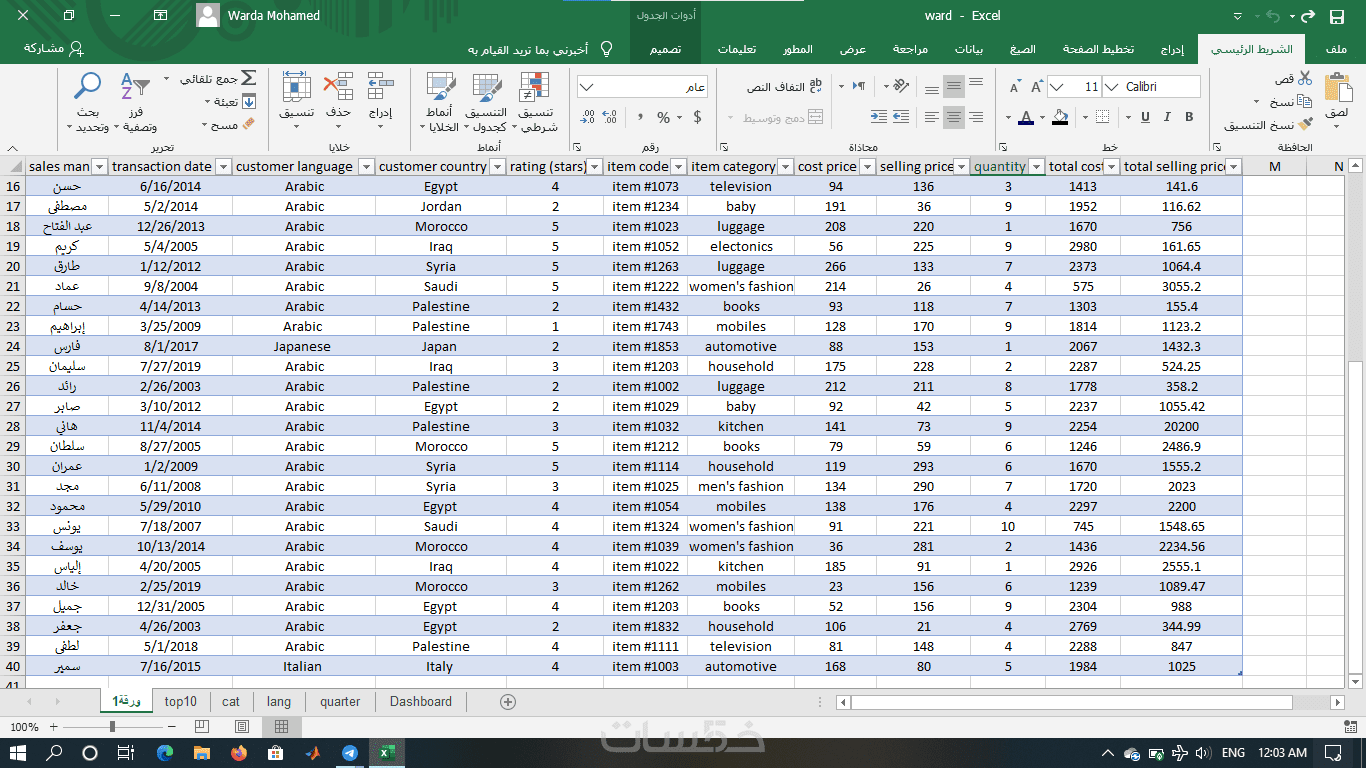
Task: Open the بيانات (Data) ribbon tab
Action: (x=969, y=49)
